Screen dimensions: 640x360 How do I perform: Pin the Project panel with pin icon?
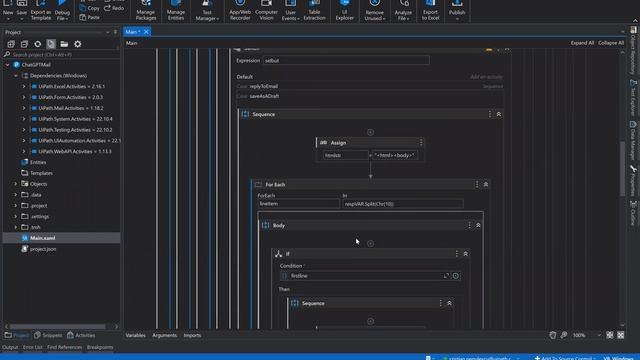[116, 32]
